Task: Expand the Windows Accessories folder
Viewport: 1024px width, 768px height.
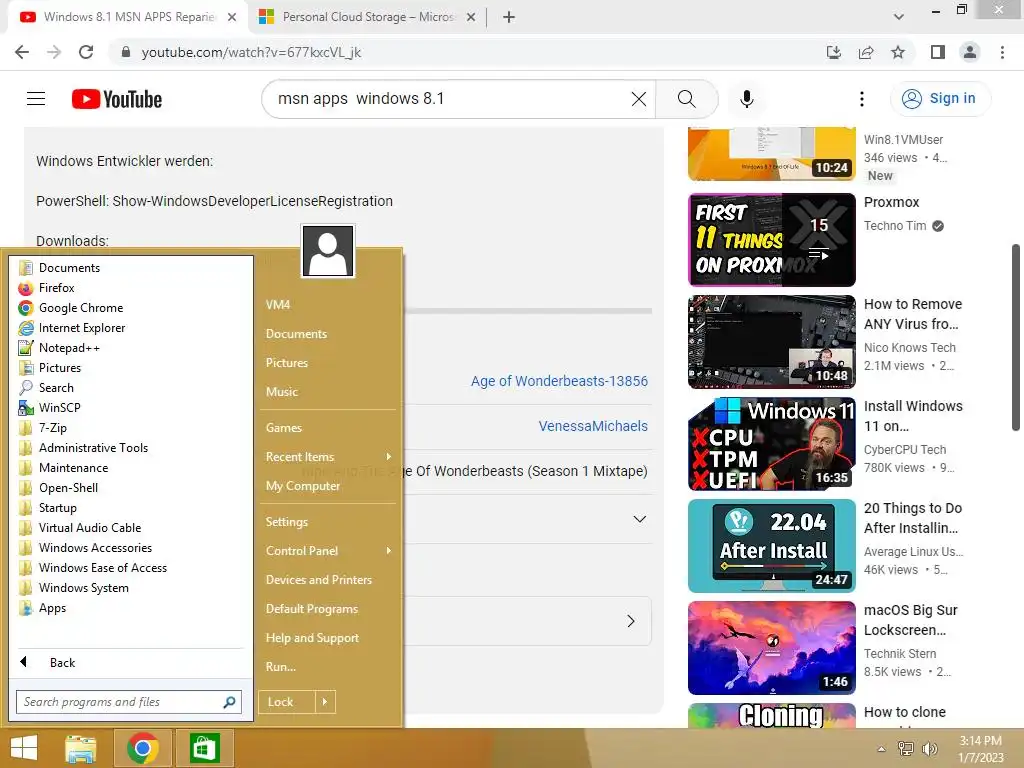Action: pos(95,548)
